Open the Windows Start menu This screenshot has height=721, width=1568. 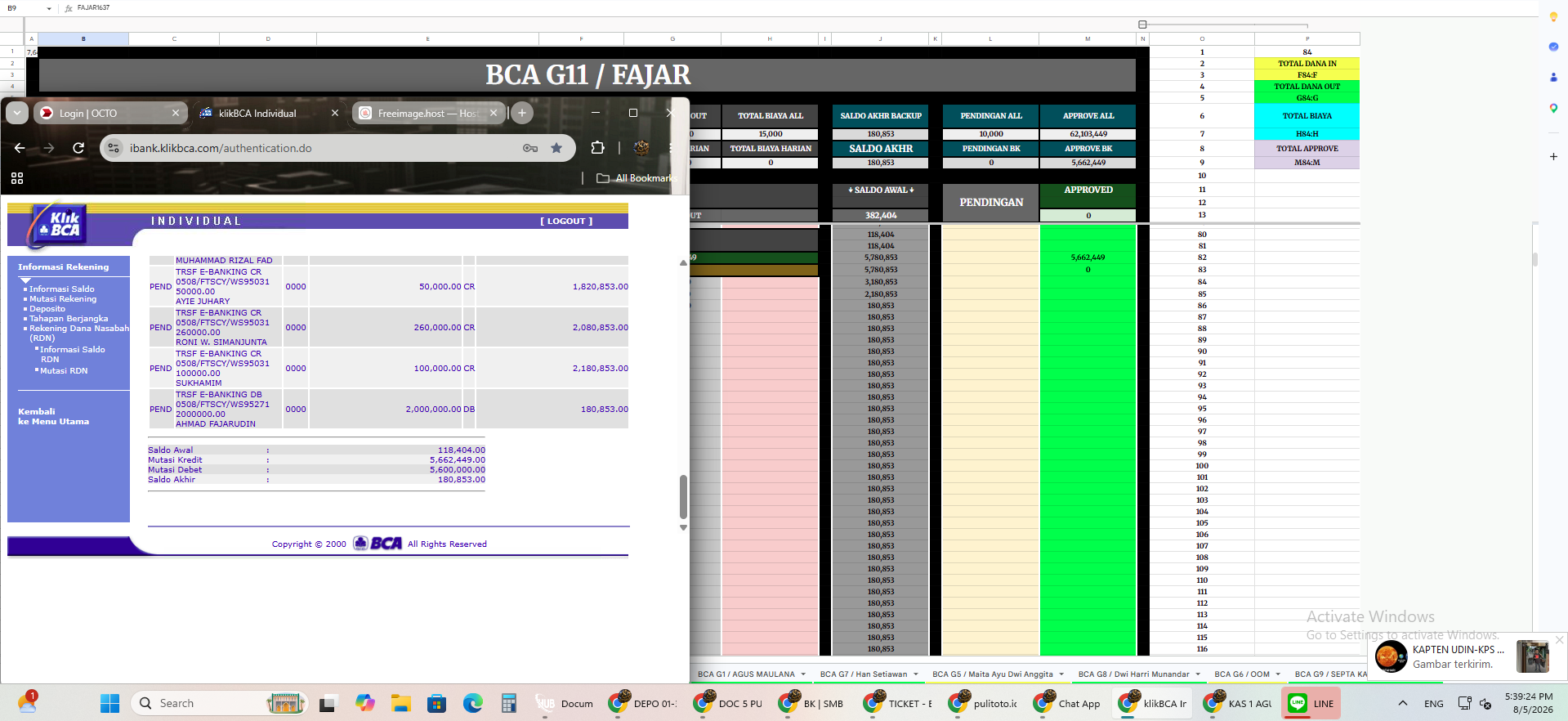(x=109, y=703)
